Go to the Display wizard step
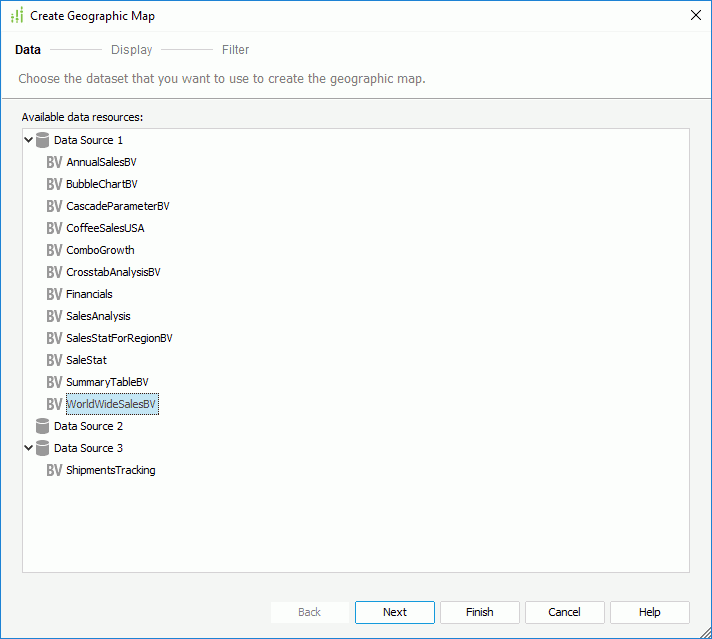The image size is (712, 639). tap(132, 50)
